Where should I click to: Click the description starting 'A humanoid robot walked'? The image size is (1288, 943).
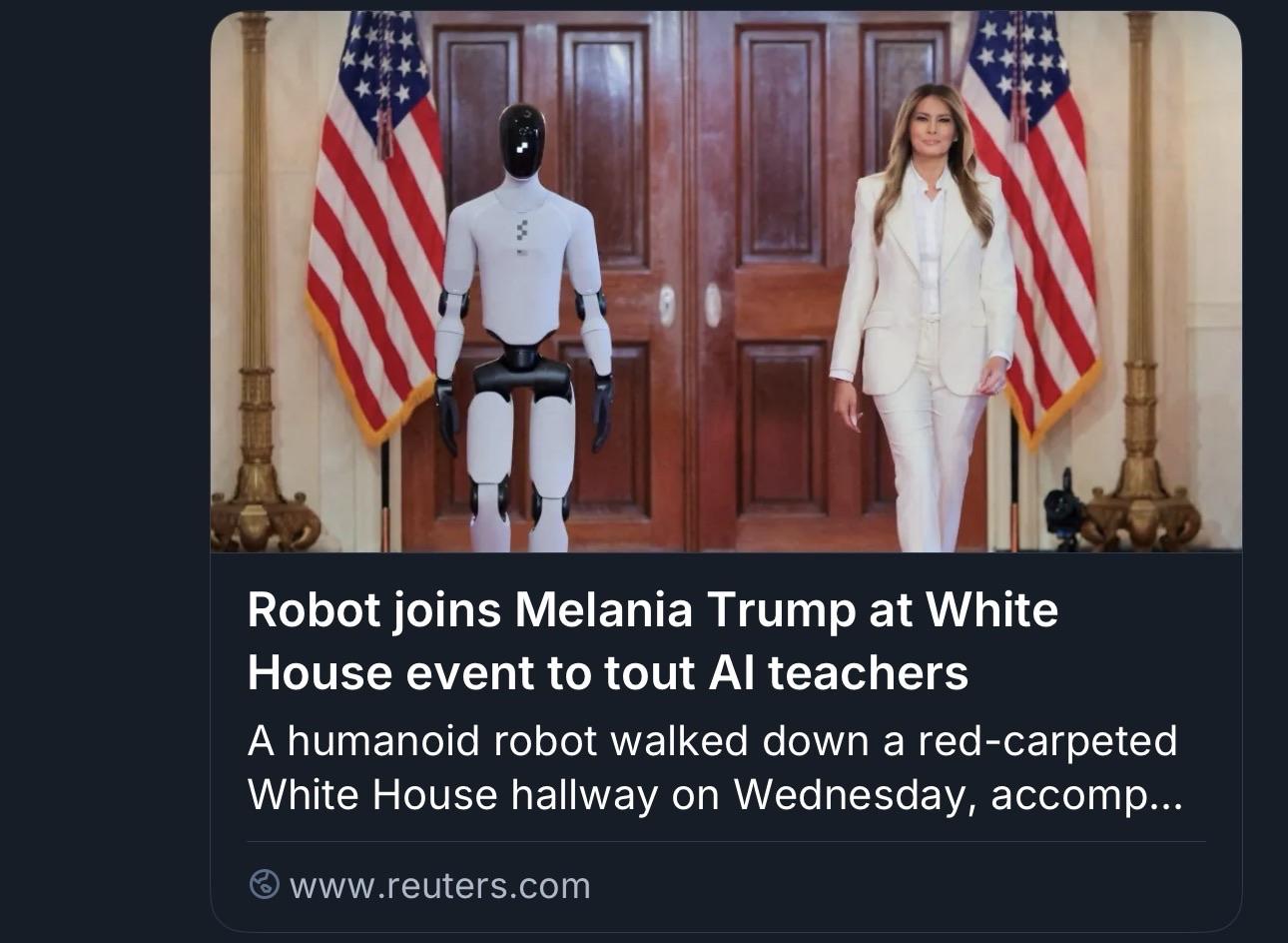714,768
